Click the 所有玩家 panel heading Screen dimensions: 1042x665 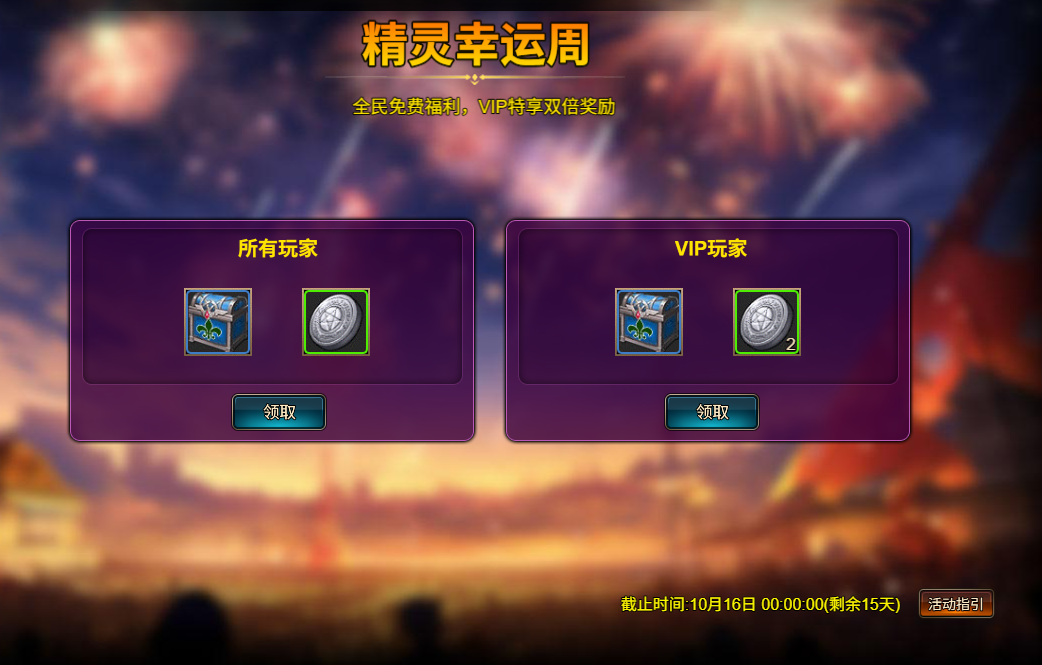pos(278,248)
